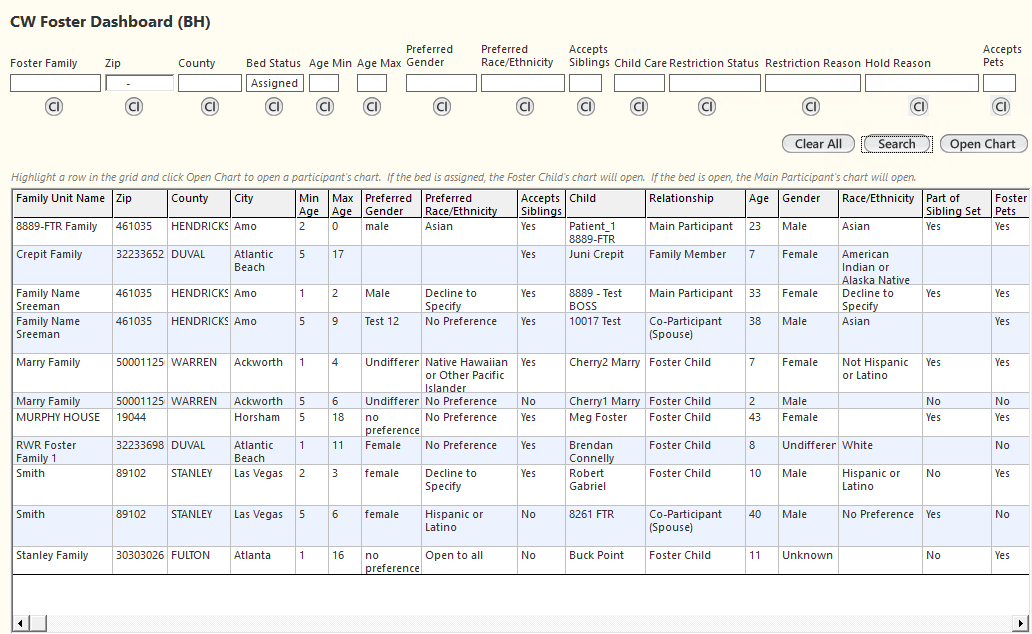
Task: Open the Accepts Siblings filter box
Action: click(585, 83)
